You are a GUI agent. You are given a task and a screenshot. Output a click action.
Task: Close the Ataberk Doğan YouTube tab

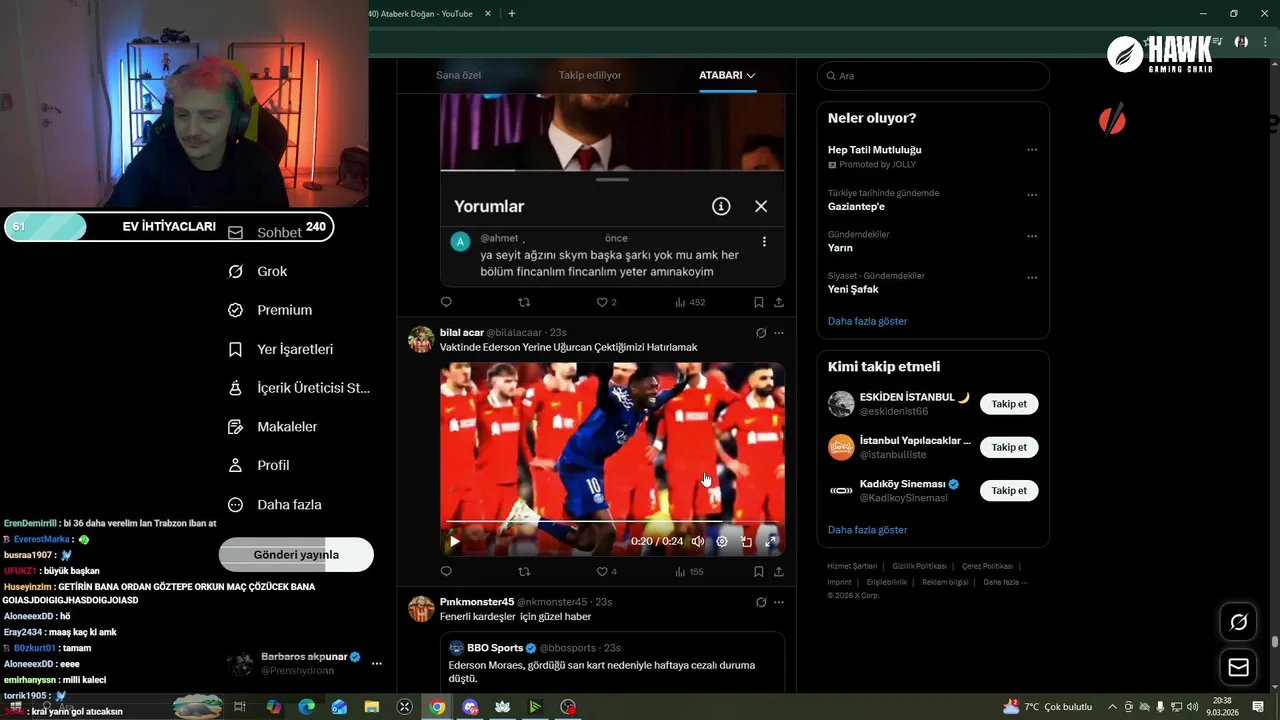pyautogui.click(x=488, y=14)
